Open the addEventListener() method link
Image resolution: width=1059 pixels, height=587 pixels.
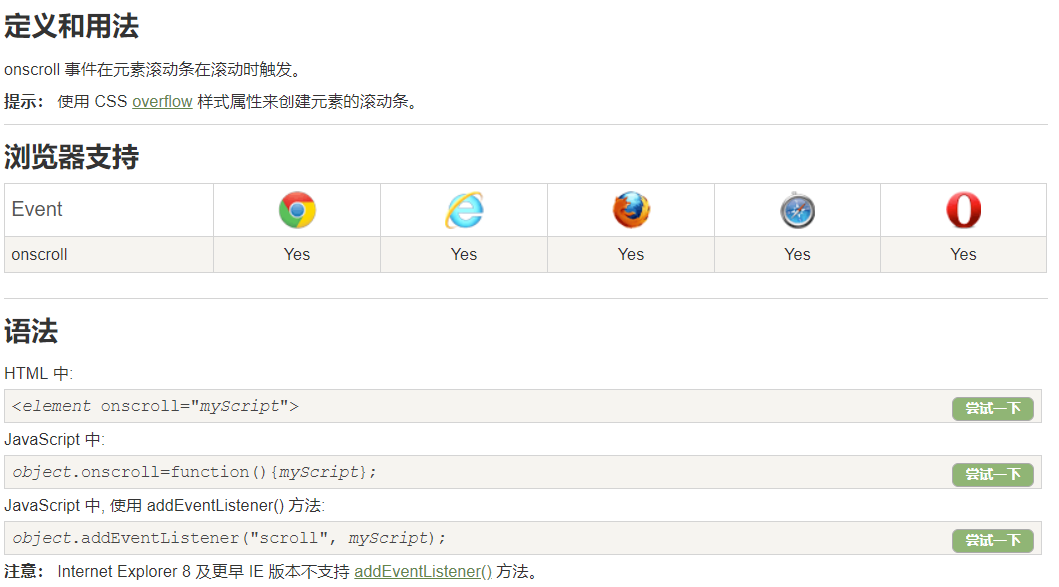pos(423,571)
